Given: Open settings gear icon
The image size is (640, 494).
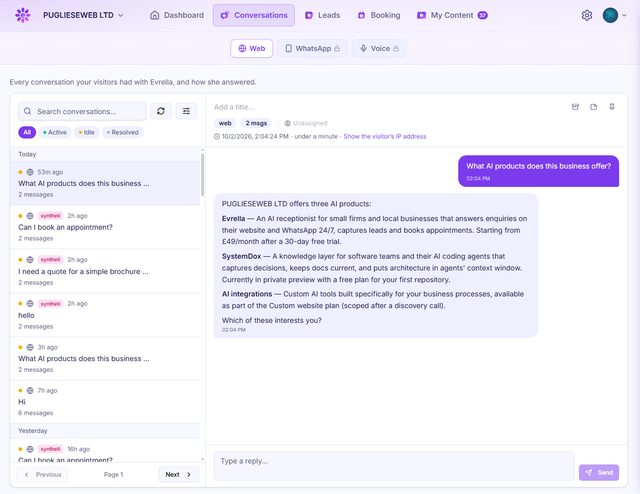Looking at the screenshot, I should pos(587,15).
